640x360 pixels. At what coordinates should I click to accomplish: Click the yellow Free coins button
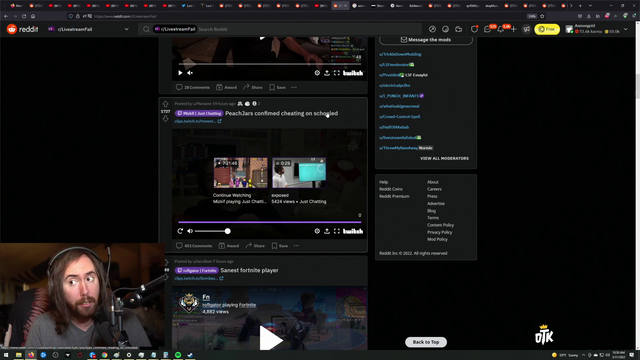[x=547, y=29]
